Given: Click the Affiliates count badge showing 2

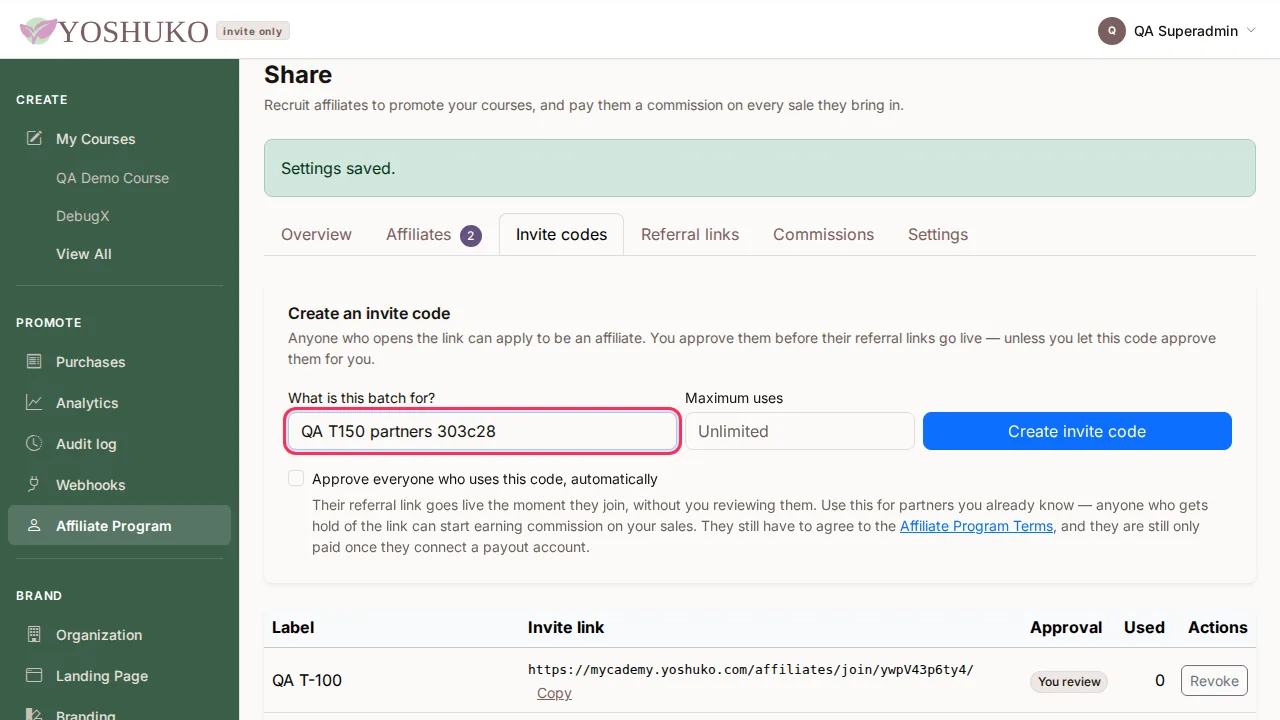Looking at the screenshot, I should pyautogui.click(x=471, y=236).
